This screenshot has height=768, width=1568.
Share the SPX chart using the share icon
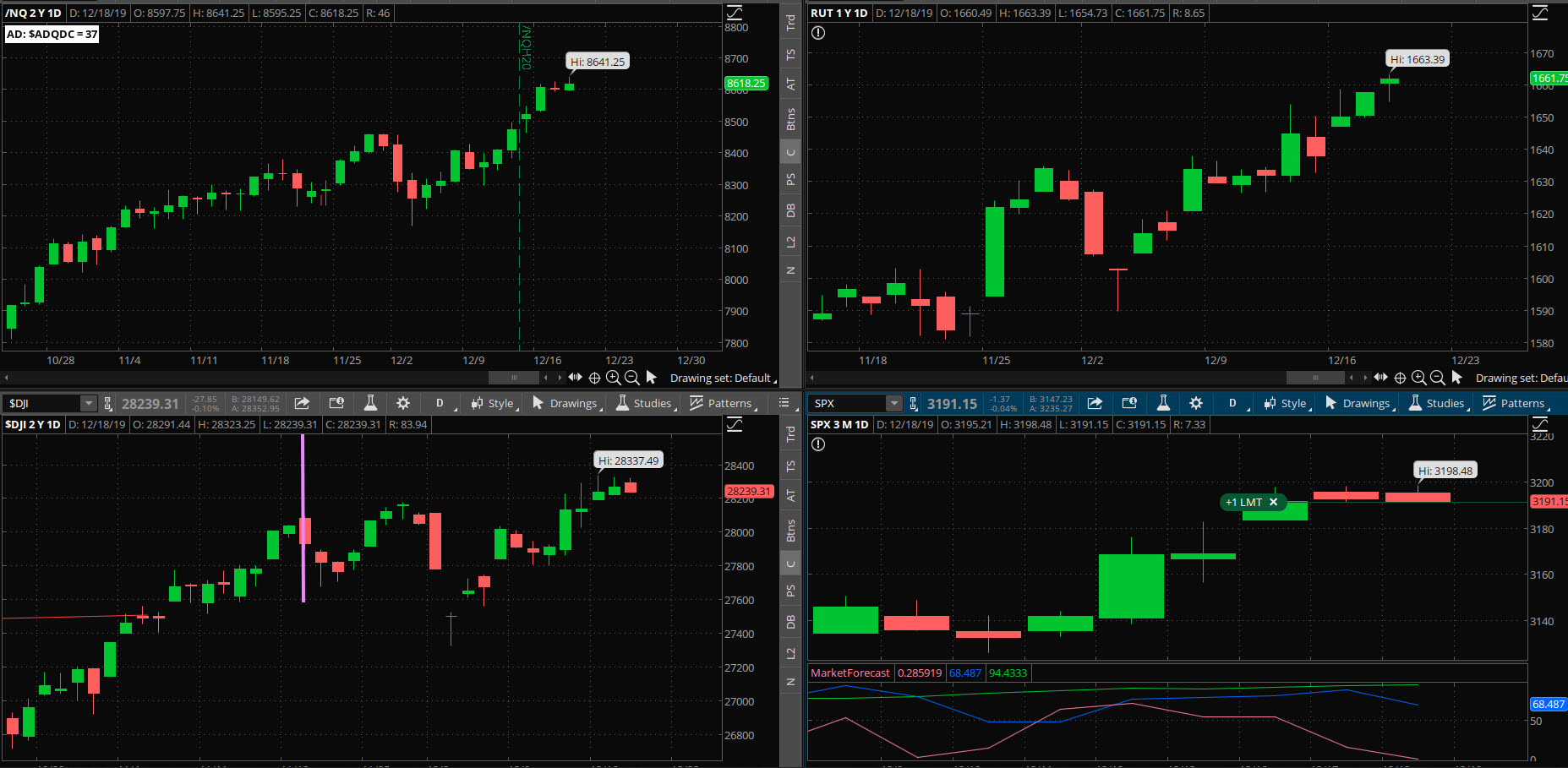pyautogui.click(x=1095, y=403)
